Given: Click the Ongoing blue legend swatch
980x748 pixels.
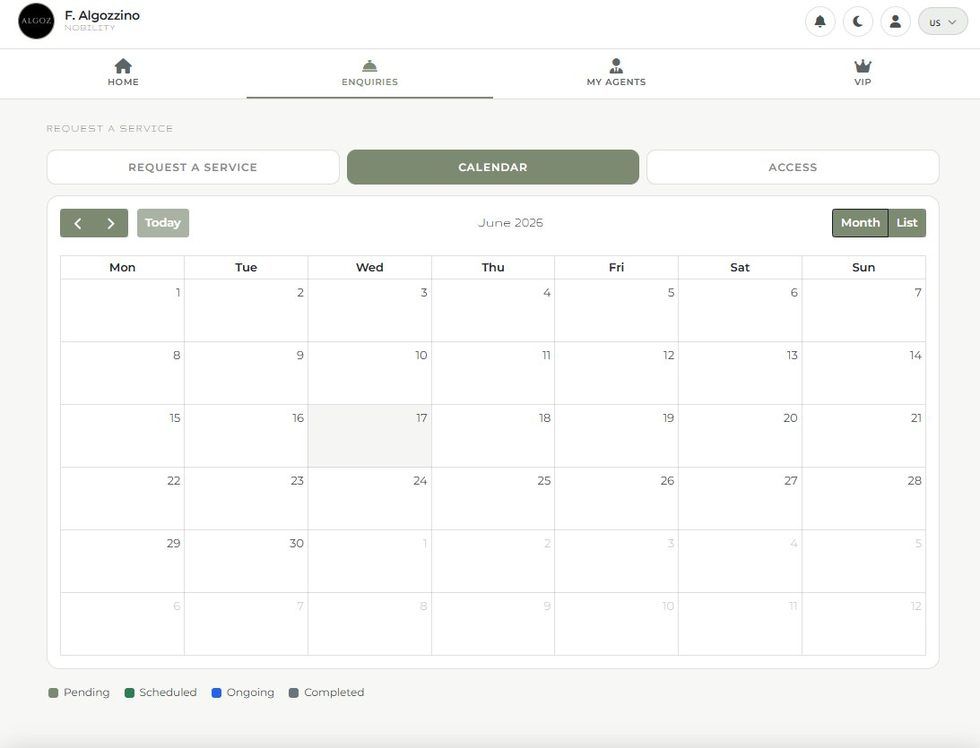Looking at the screenshot, I should pos(216,692).
